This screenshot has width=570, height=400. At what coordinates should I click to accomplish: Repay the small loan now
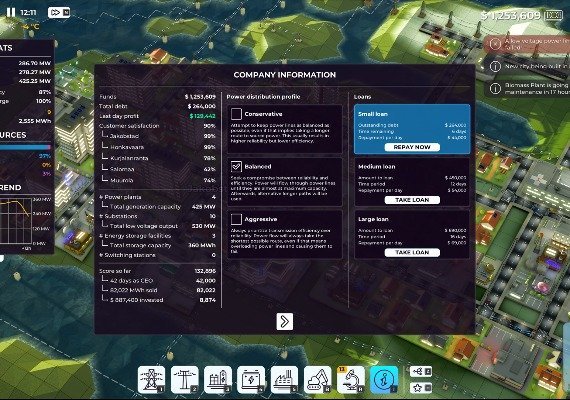point(412,147)
